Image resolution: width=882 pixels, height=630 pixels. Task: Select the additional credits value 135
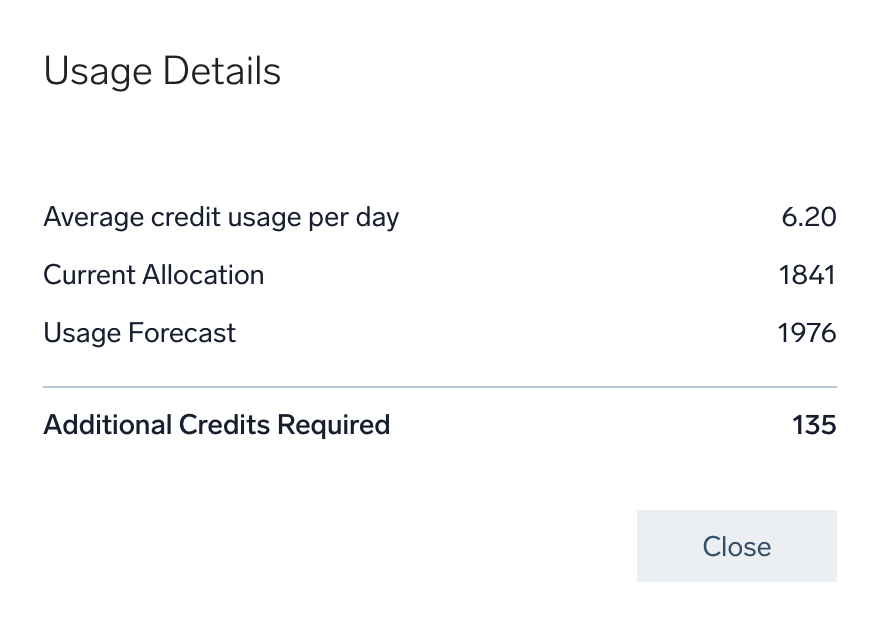click(813, 424)
